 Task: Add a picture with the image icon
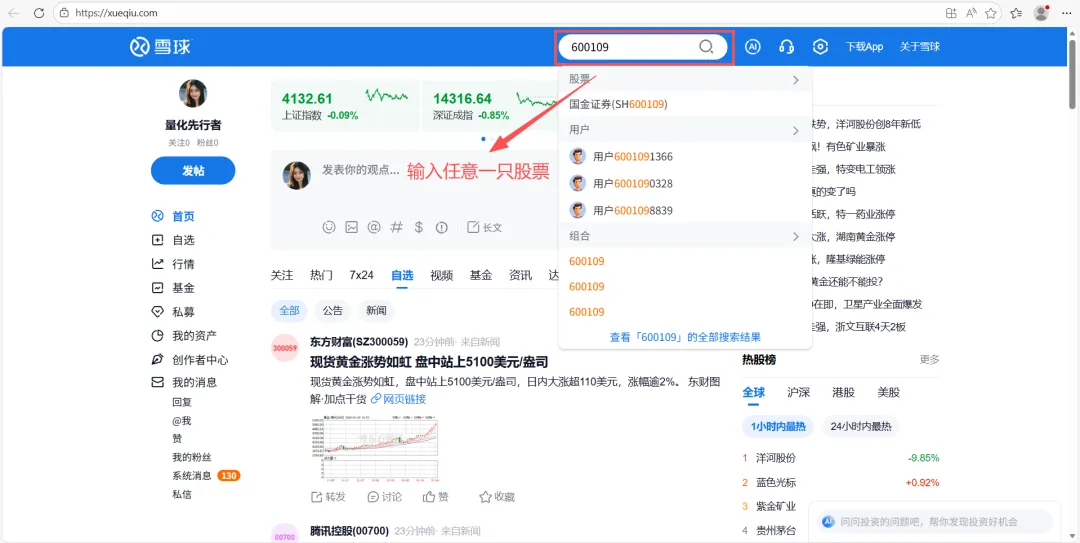coord(351,227)
